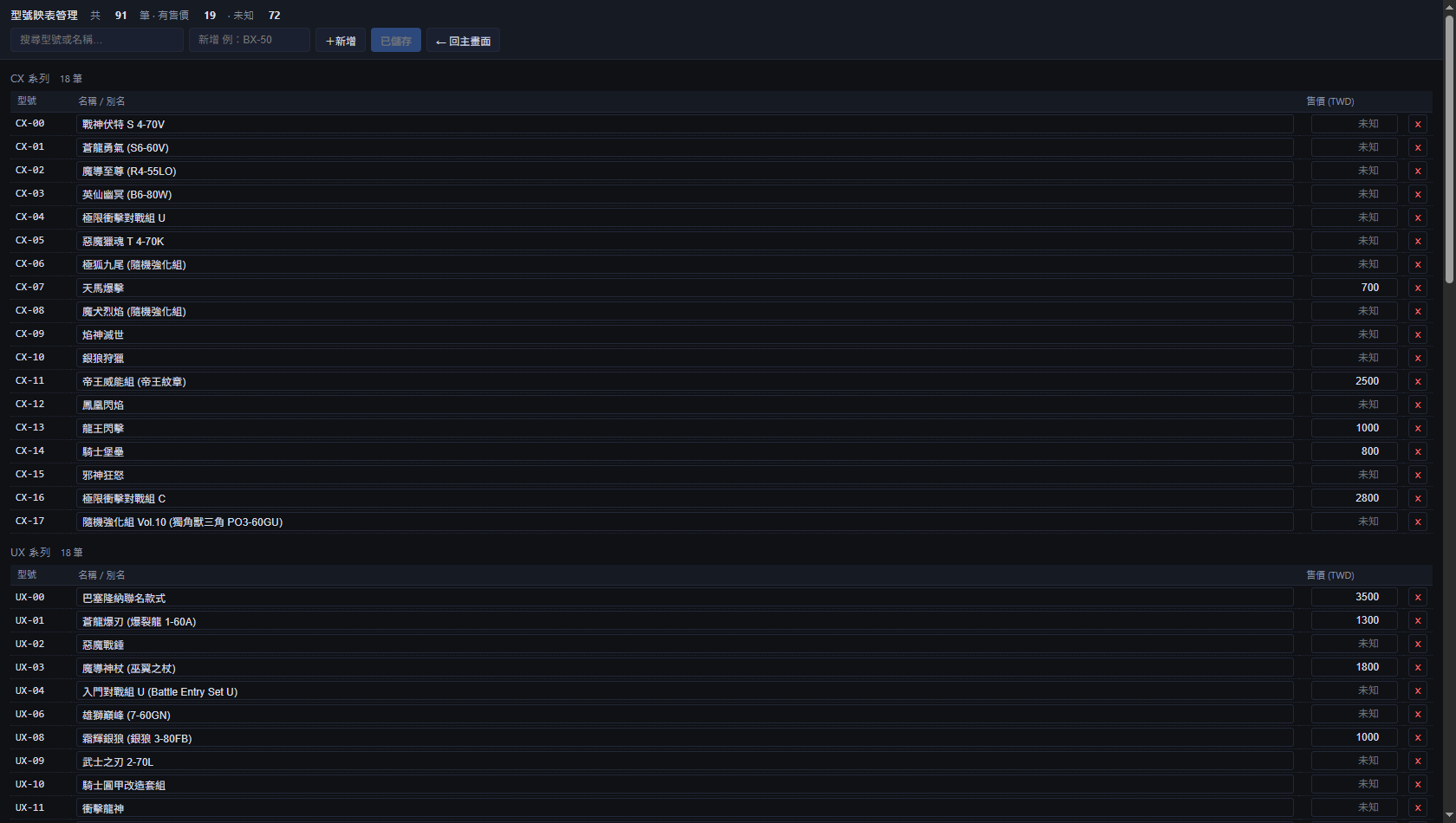Remove the CX-07 天馬爆擊 entry
Screen dimensions: 1456x823
[1418, 288]
